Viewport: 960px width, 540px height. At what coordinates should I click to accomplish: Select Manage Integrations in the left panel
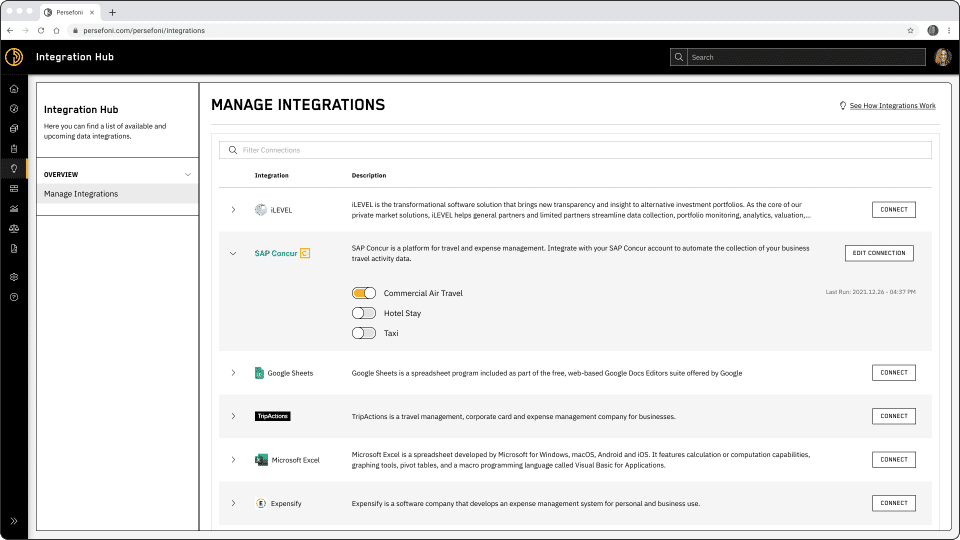pyautogui.click(x=117, y=194)
